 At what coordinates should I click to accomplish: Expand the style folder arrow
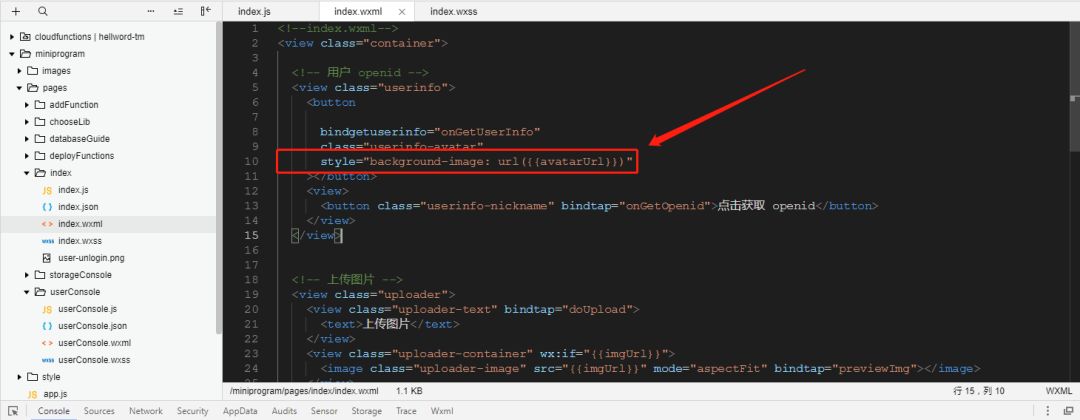point(19,377)
